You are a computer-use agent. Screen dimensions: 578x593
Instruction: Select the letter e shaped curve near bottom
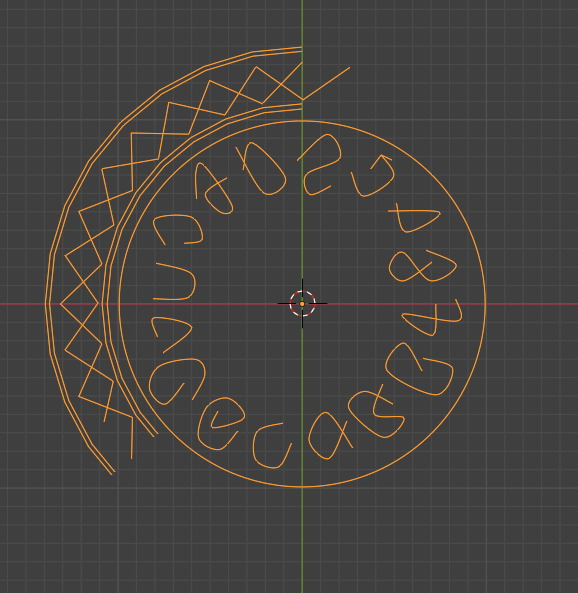pyautogui.click(x=221, y=424)
